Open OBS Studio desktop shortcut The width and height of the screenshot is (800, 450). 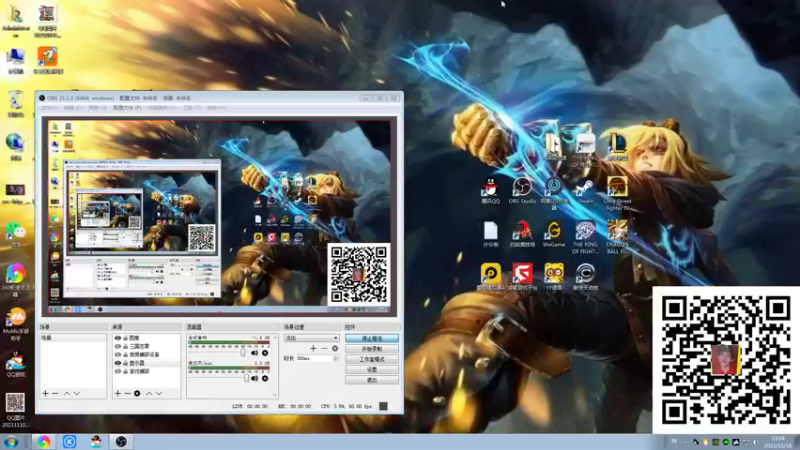pos(522,190)
